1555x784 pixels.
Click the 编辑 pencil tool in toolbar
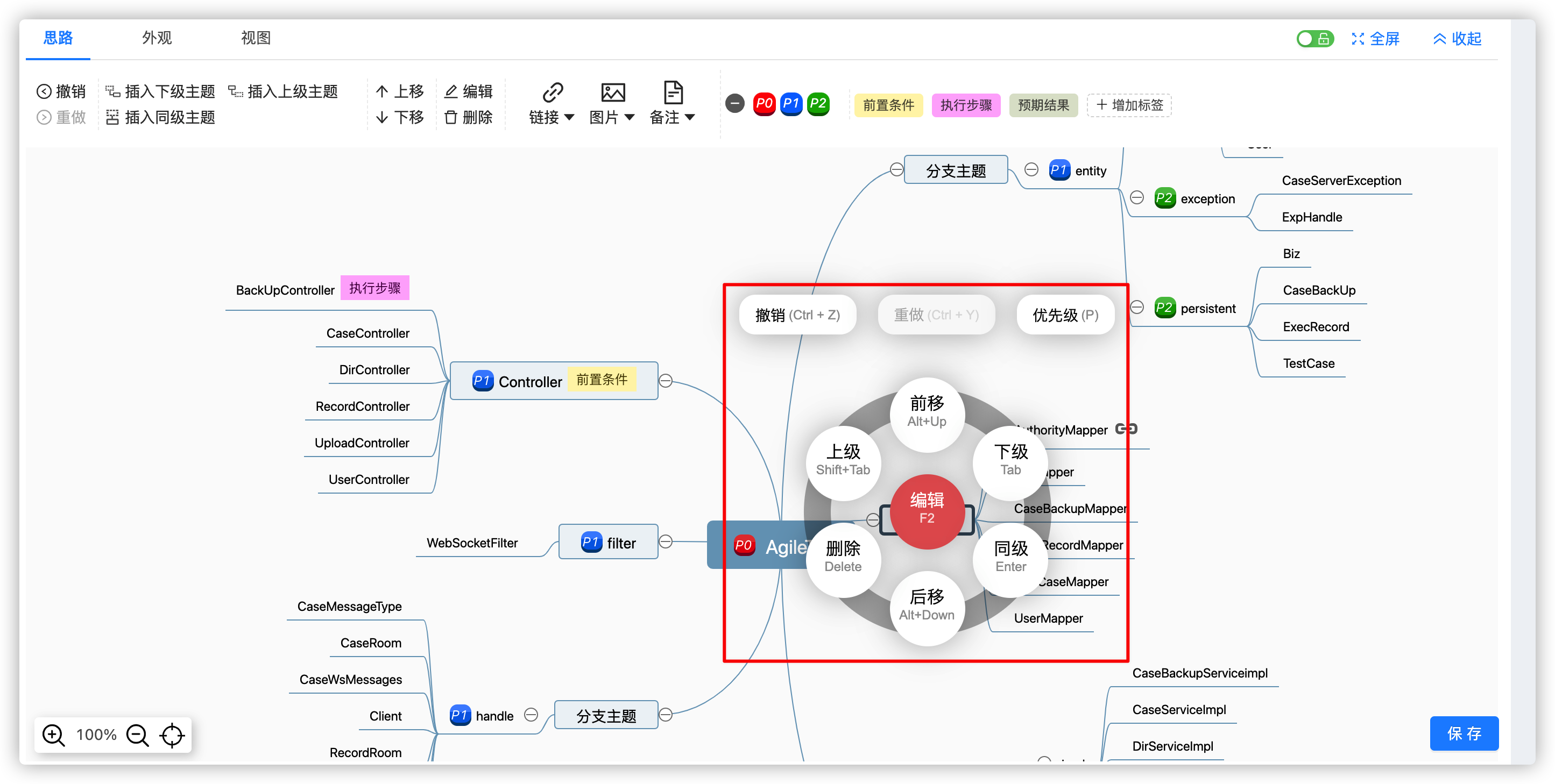(x=469, y=91)
